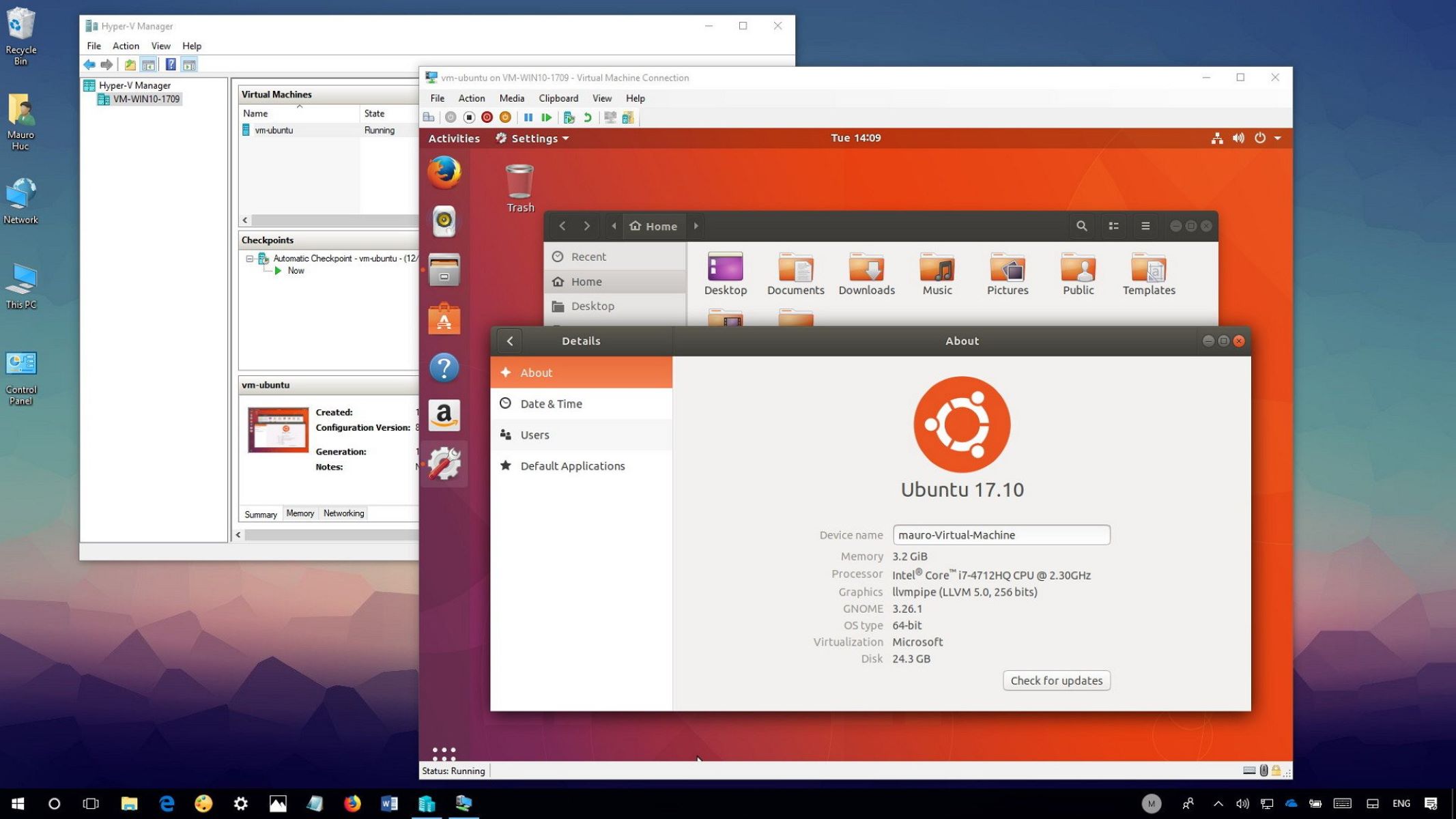Click the Amazon icon in Ubuntu sidebar

(x=444, y=413)
